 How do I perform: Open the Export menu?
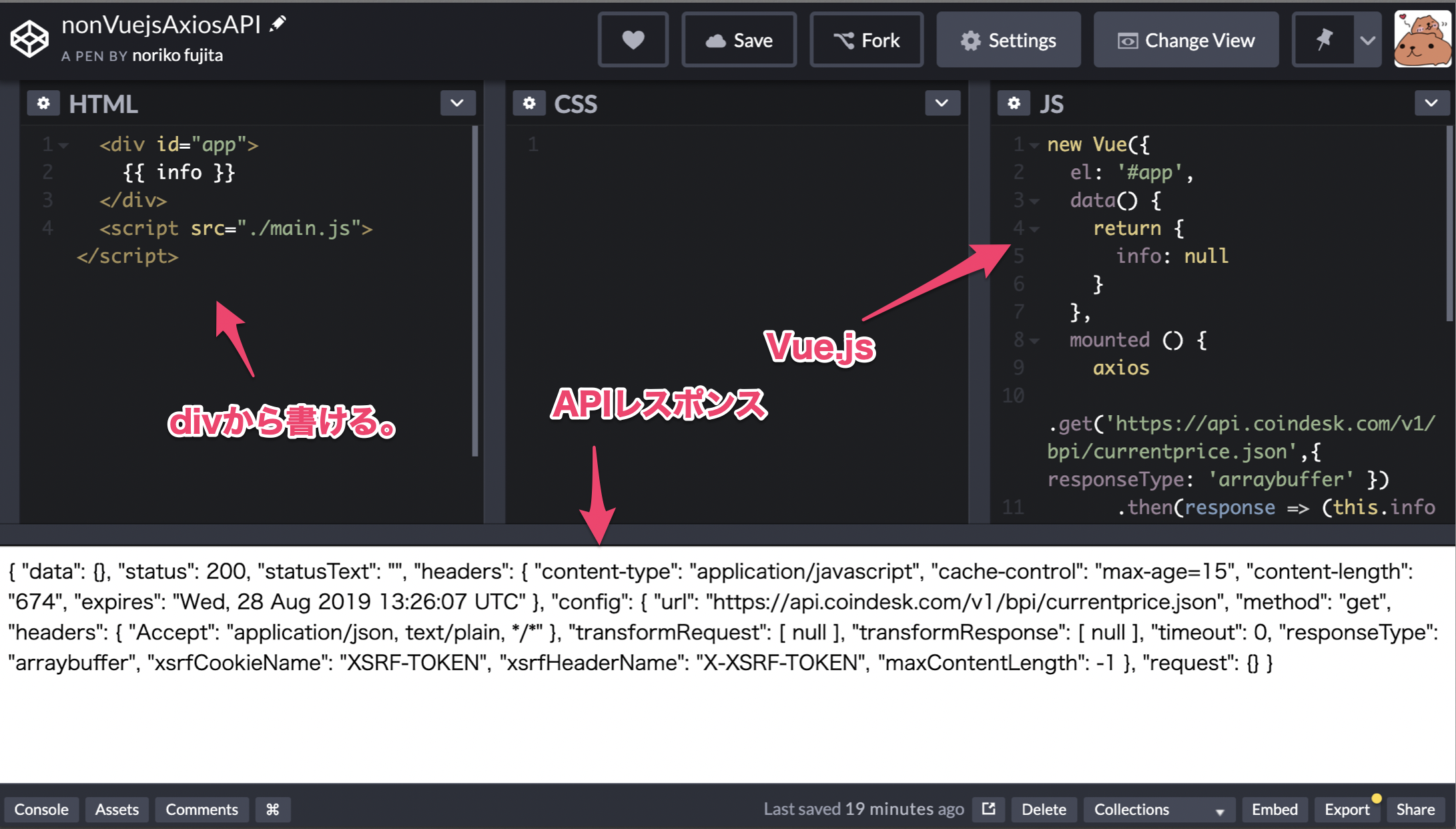click(x=1347, y=809)
